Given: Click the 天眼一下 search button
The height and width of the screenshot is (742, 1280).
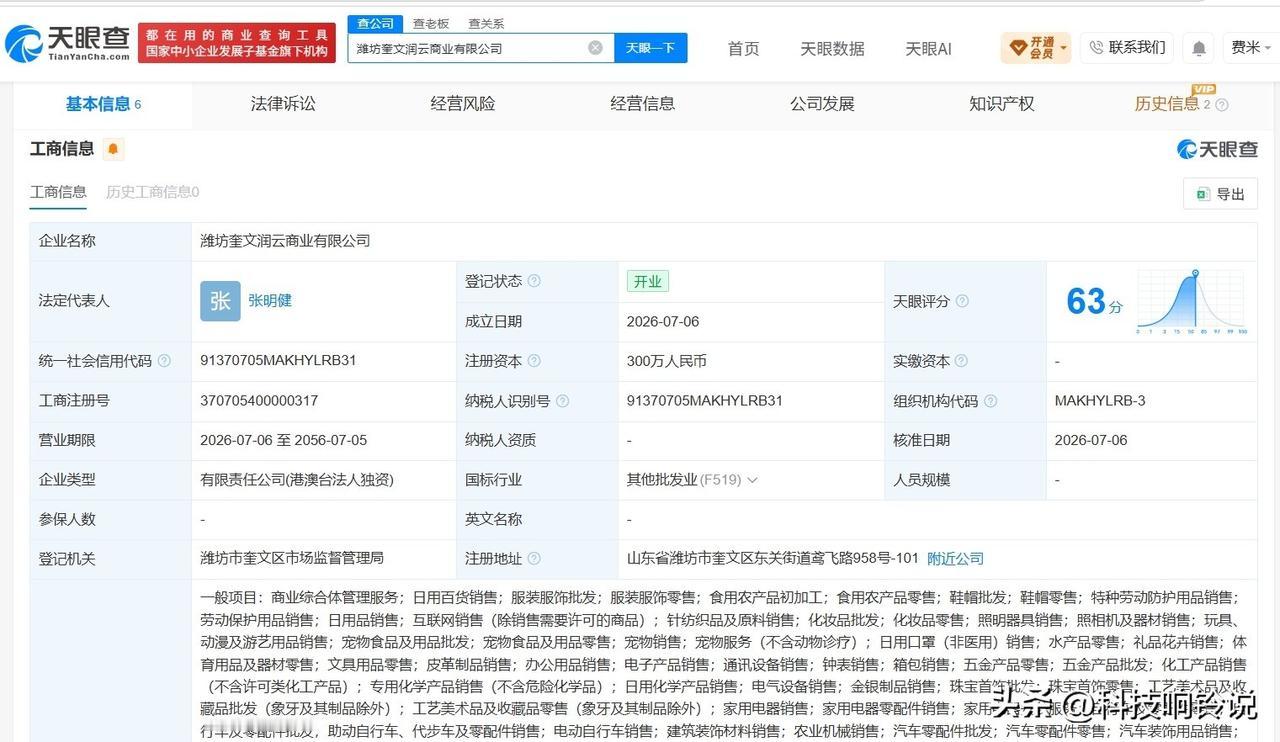Looking at the screenshot, I should (650, 48).
